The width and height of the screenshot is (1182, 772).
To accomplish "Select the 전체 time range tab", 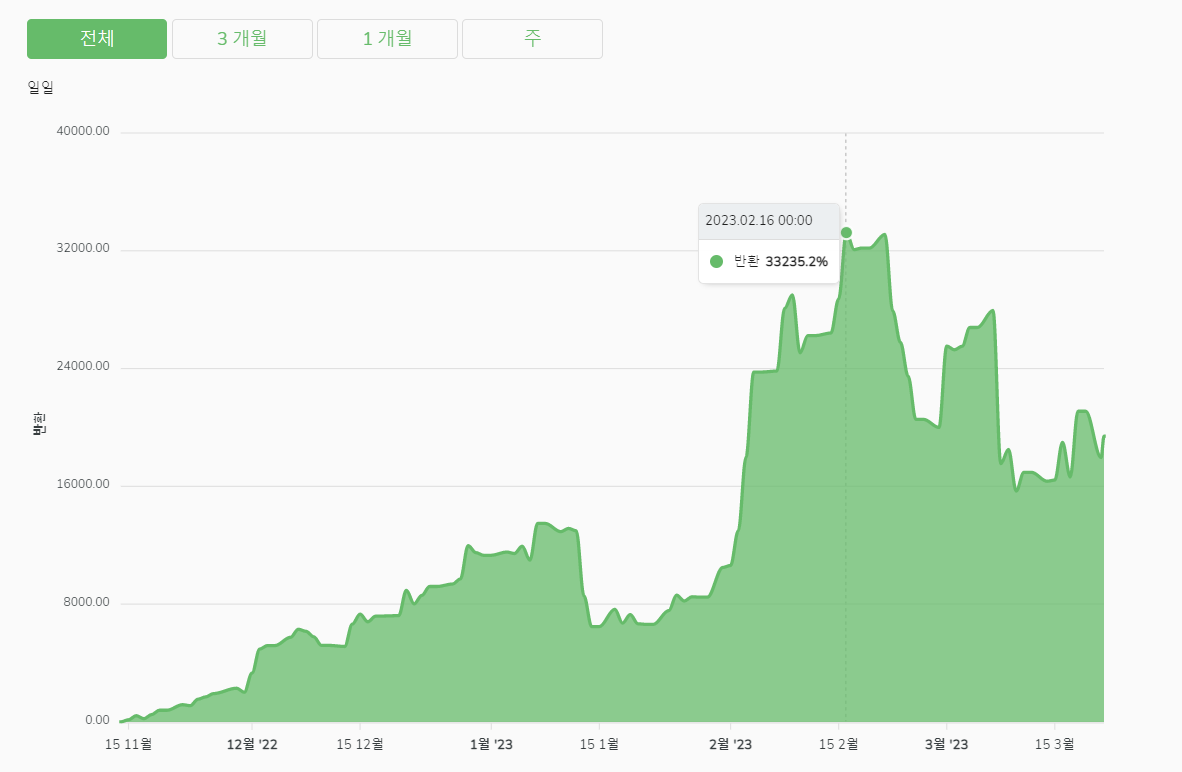I will click(97, 39).
